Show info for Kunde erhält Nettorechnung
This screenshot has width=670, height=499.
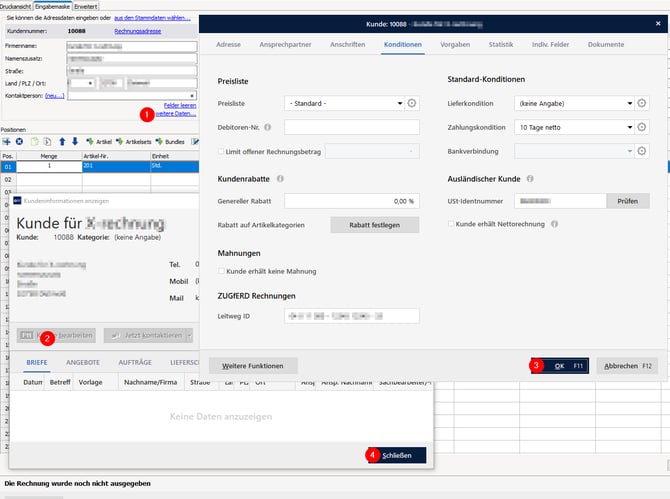pos(554,224)
